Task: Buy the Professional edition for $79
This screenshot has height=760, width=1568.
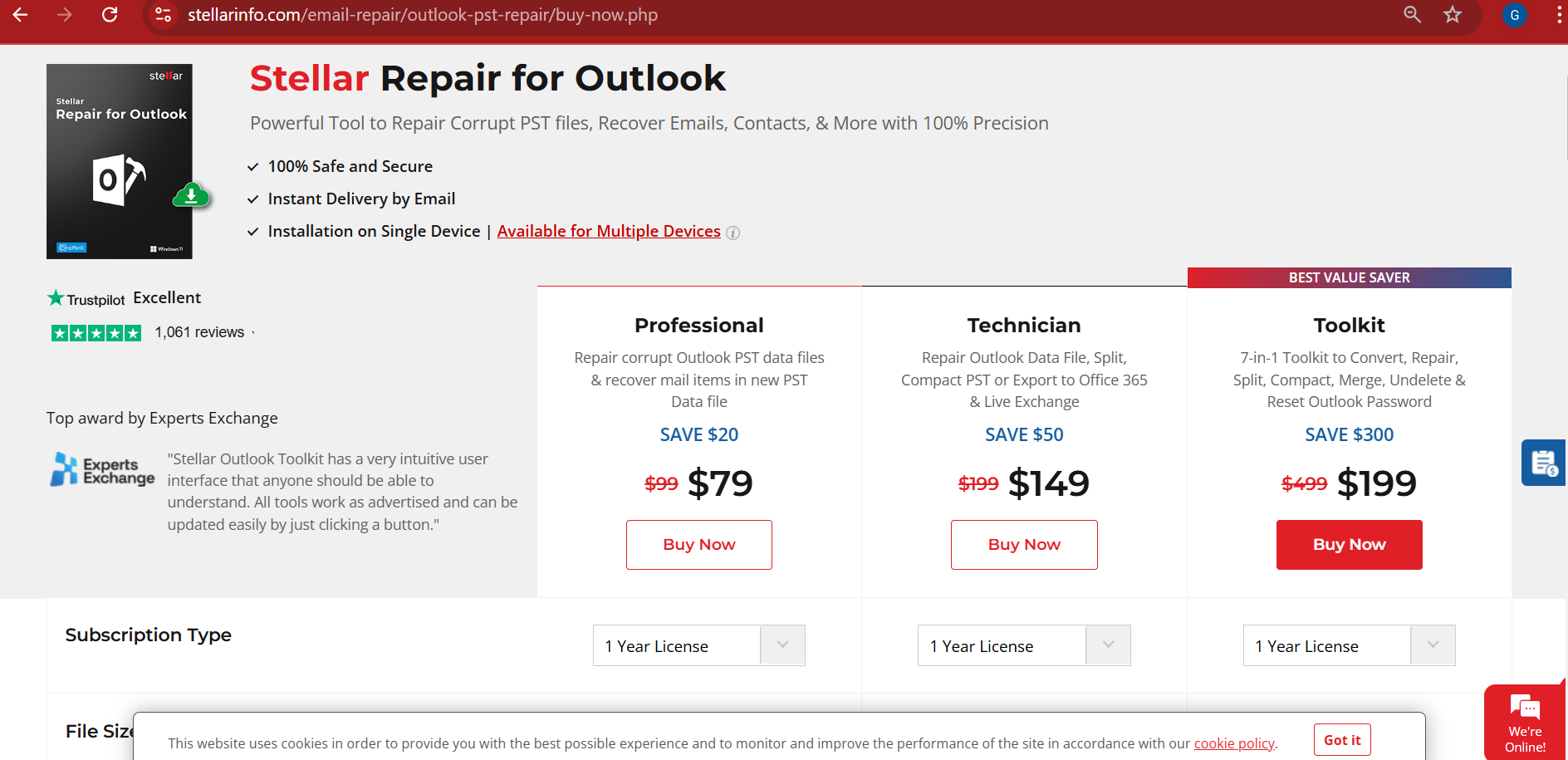Action: coord(699,545)
